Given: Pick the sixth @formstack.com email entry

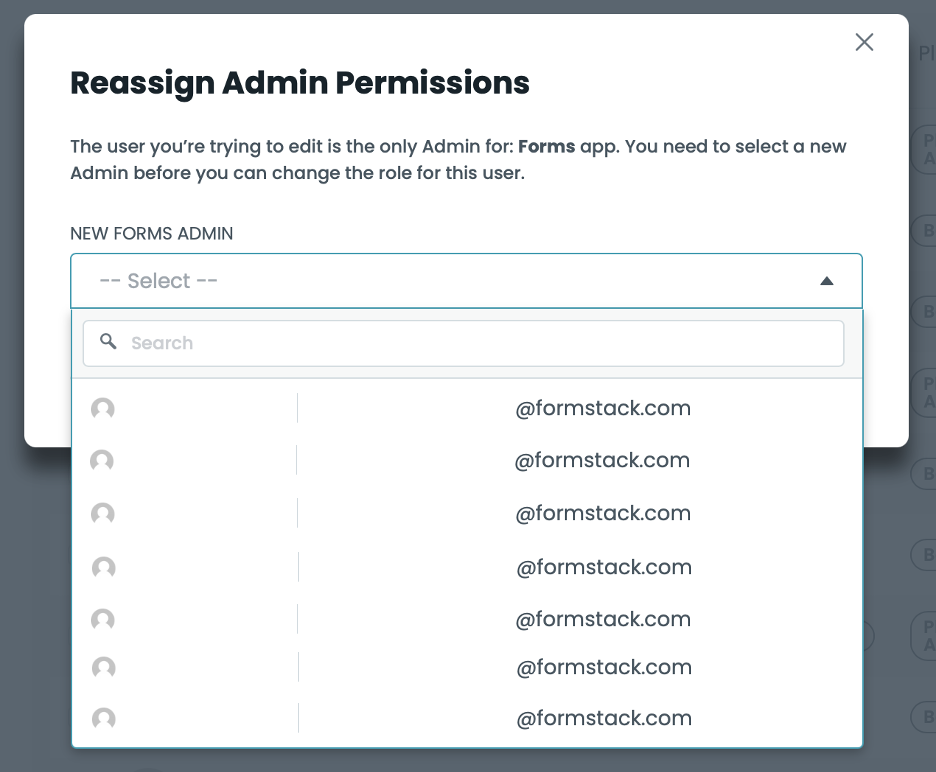Looking at the screenshot, I should coord(603,667).
